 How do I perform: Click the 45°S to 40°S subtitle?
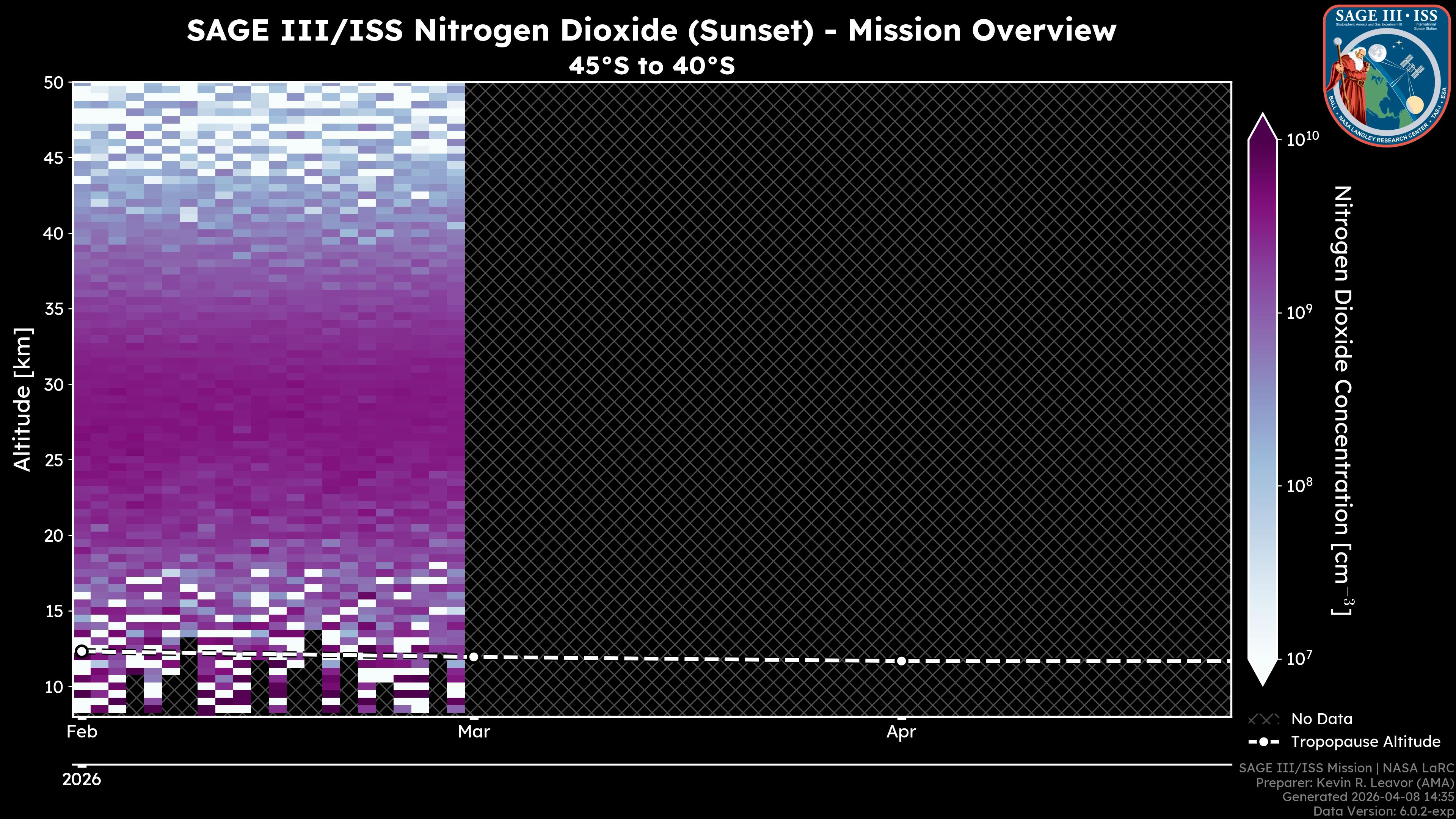click(x=651, y=66)
